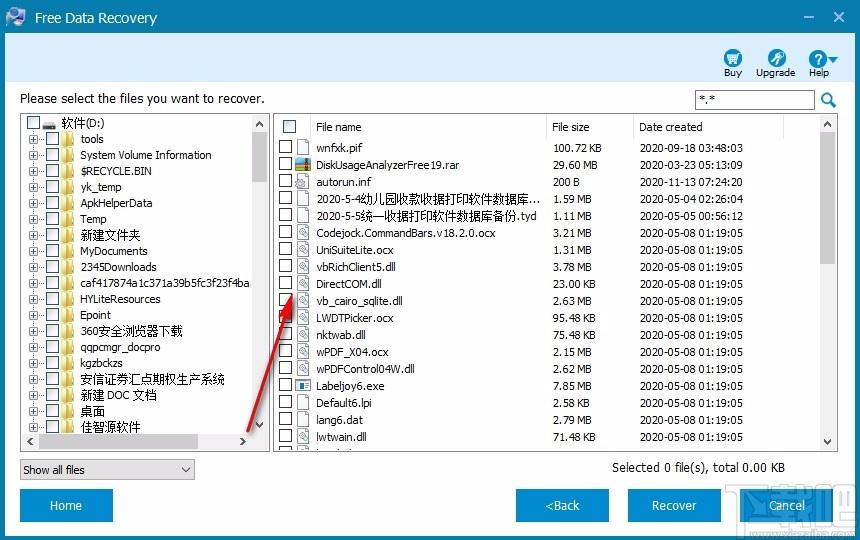Click the DiskUsageAnalyzerFree19.rar archive icon
The image size is (860, 540).
303,164
